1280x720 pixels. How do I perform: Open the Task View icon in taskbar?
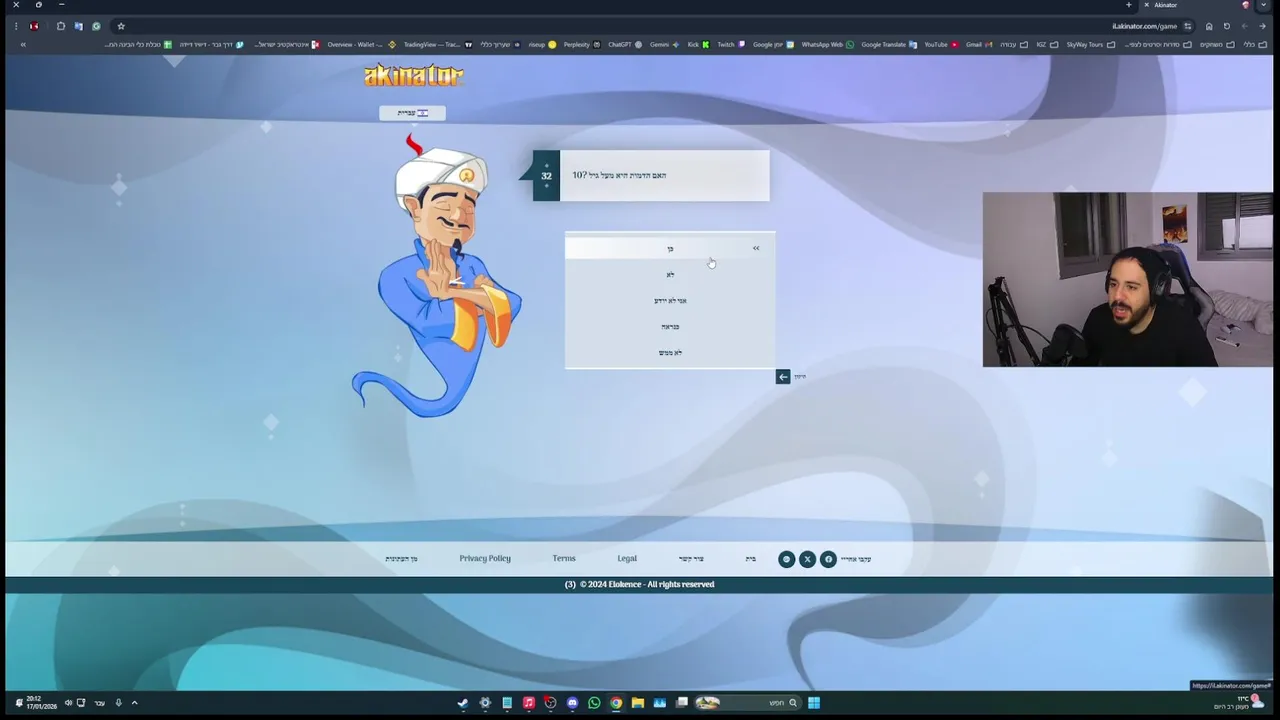point(682,703)
